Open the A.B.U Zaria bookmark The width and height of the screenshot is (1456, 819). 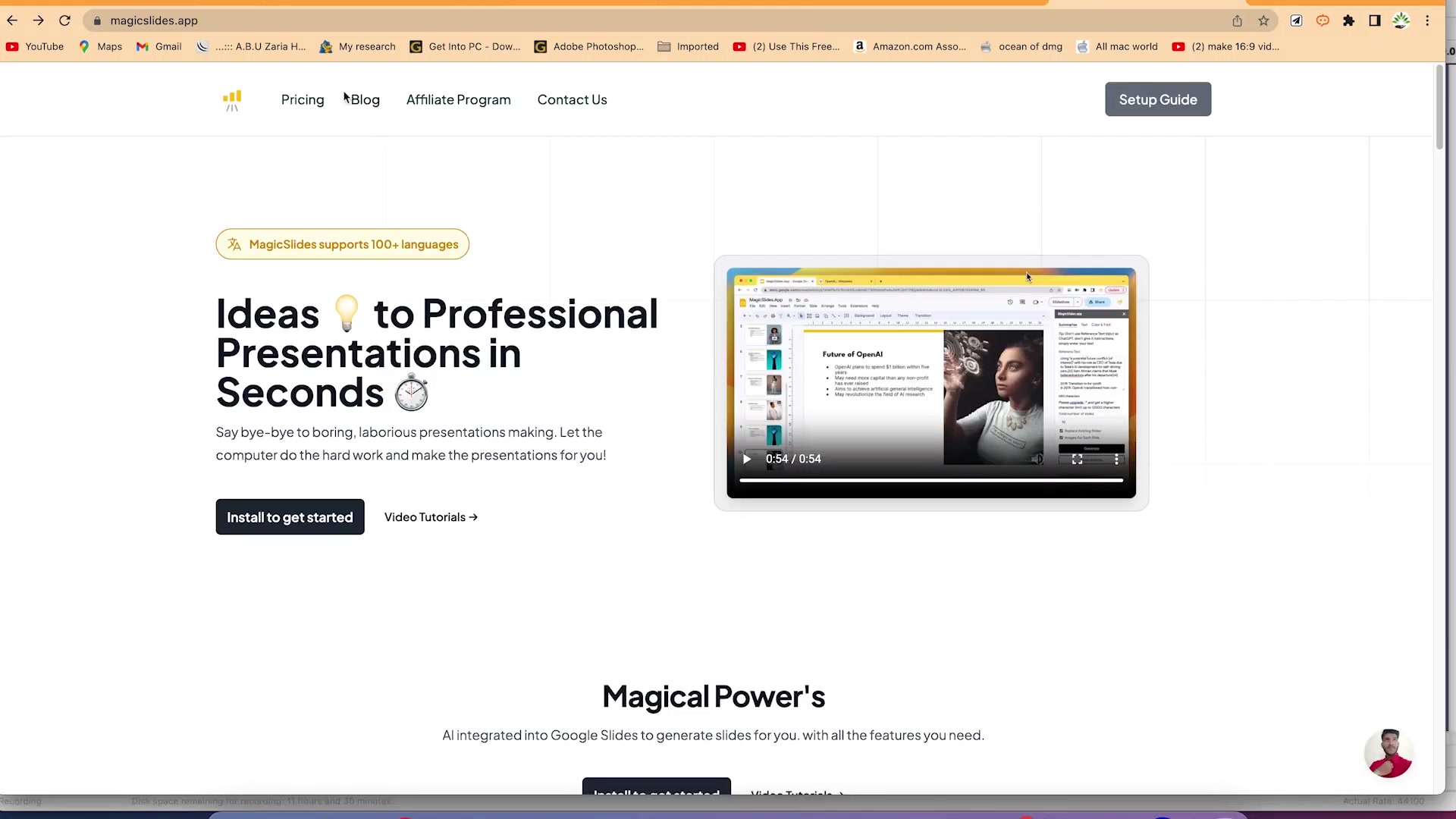tap(251, 46)
